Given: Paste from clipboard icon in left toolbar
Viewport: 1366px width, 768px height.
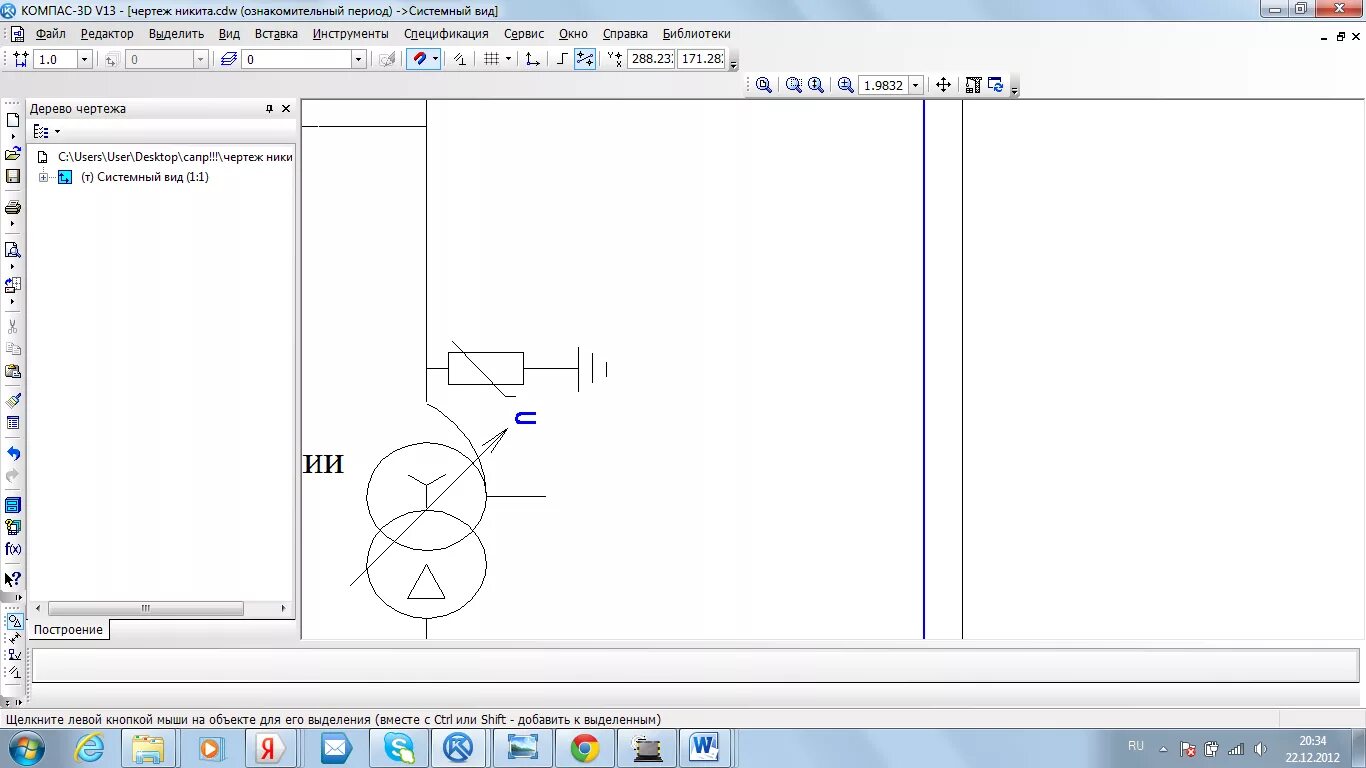Looking at the screenshot, I should (13, 371).
